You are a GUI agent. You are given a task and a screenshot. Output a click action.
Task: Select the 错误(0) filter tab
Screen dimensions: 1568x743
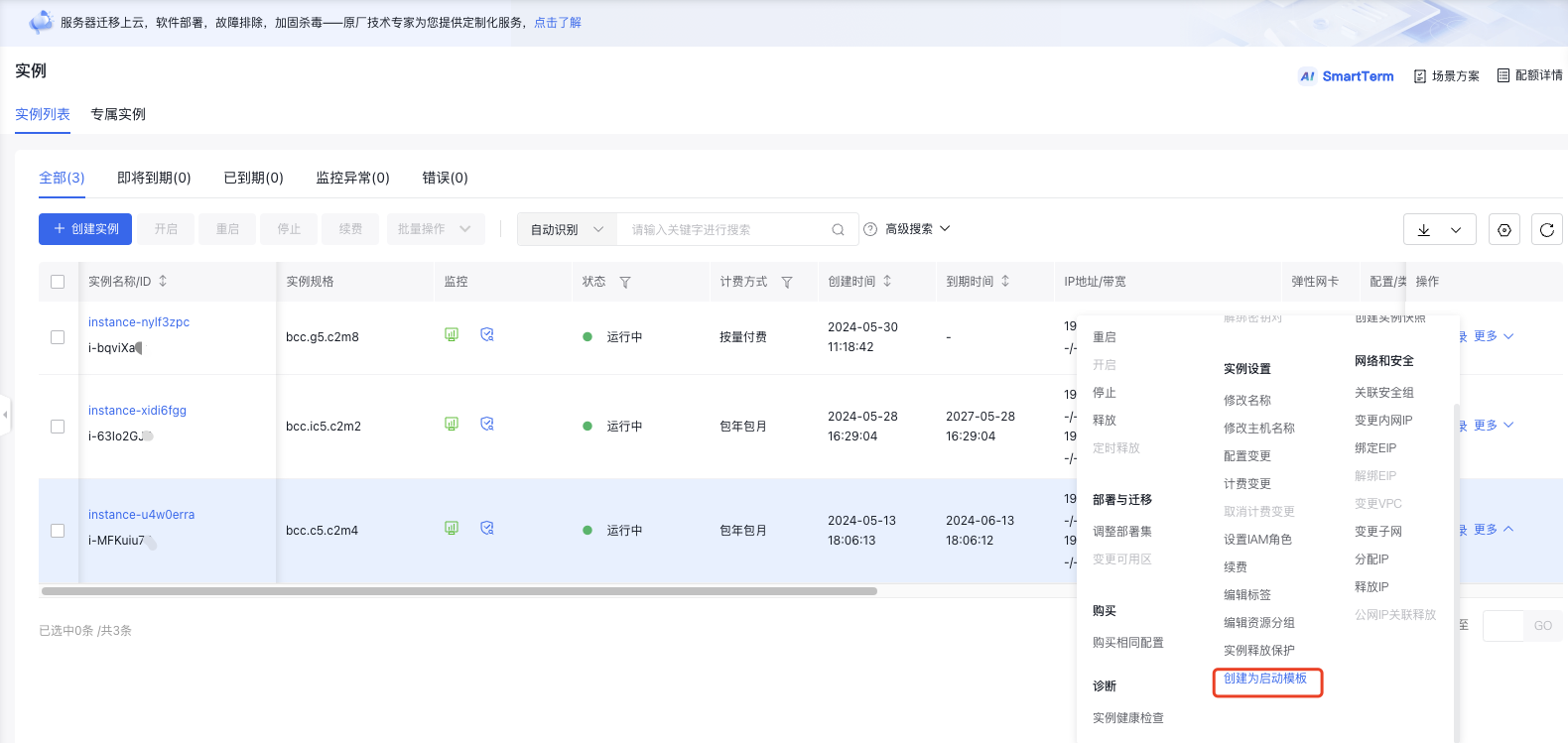pyautogui.click(x=445, y=178)
